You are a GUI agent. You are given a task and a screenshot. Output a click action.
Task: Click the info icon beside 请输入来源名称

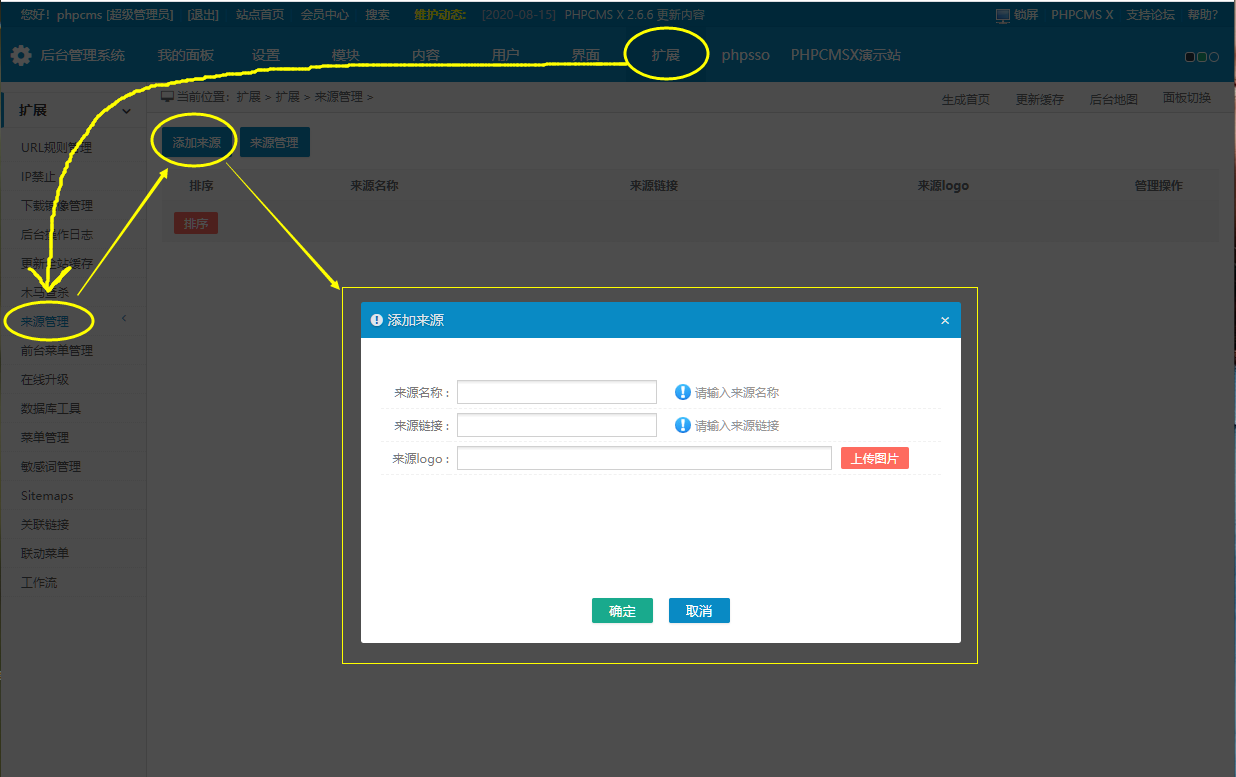683,392
